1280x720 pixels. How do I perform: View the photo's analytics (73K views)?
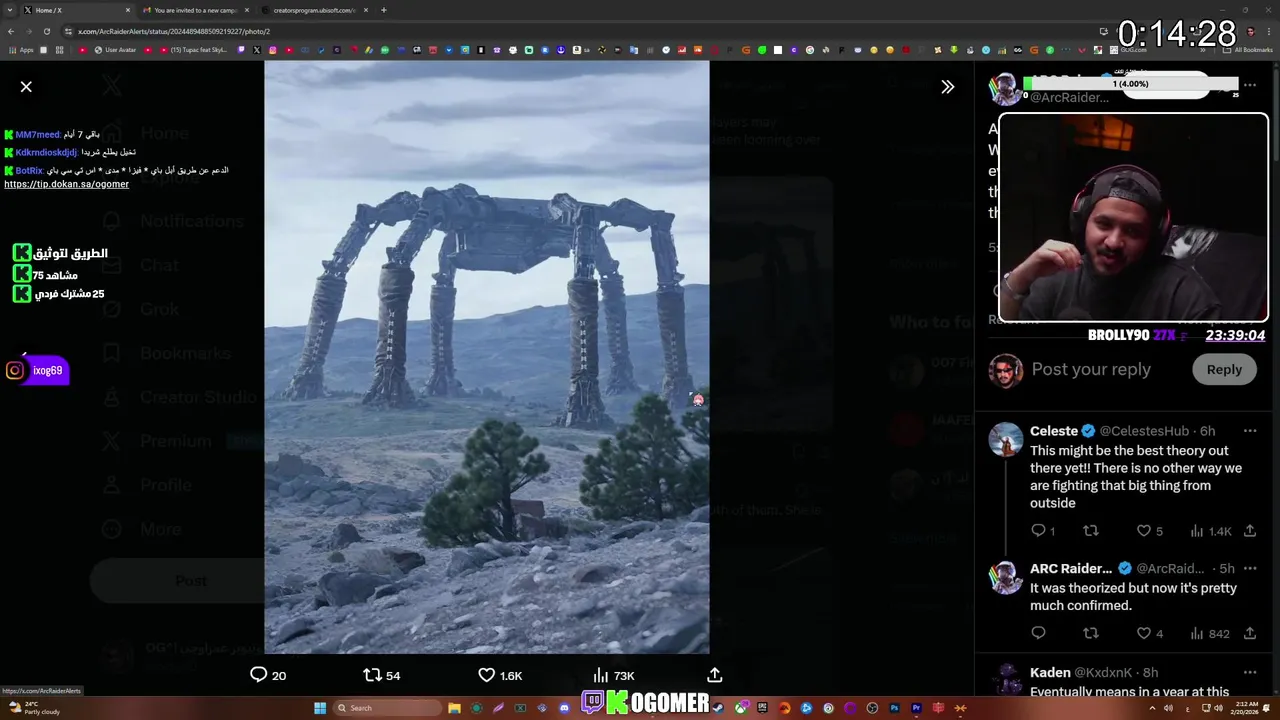click(x=613, y=675)
